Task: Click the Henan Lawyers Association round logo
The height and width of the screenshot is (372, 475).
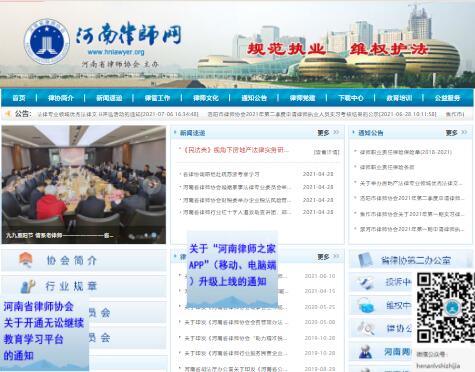Action: [x=47, y=42]
